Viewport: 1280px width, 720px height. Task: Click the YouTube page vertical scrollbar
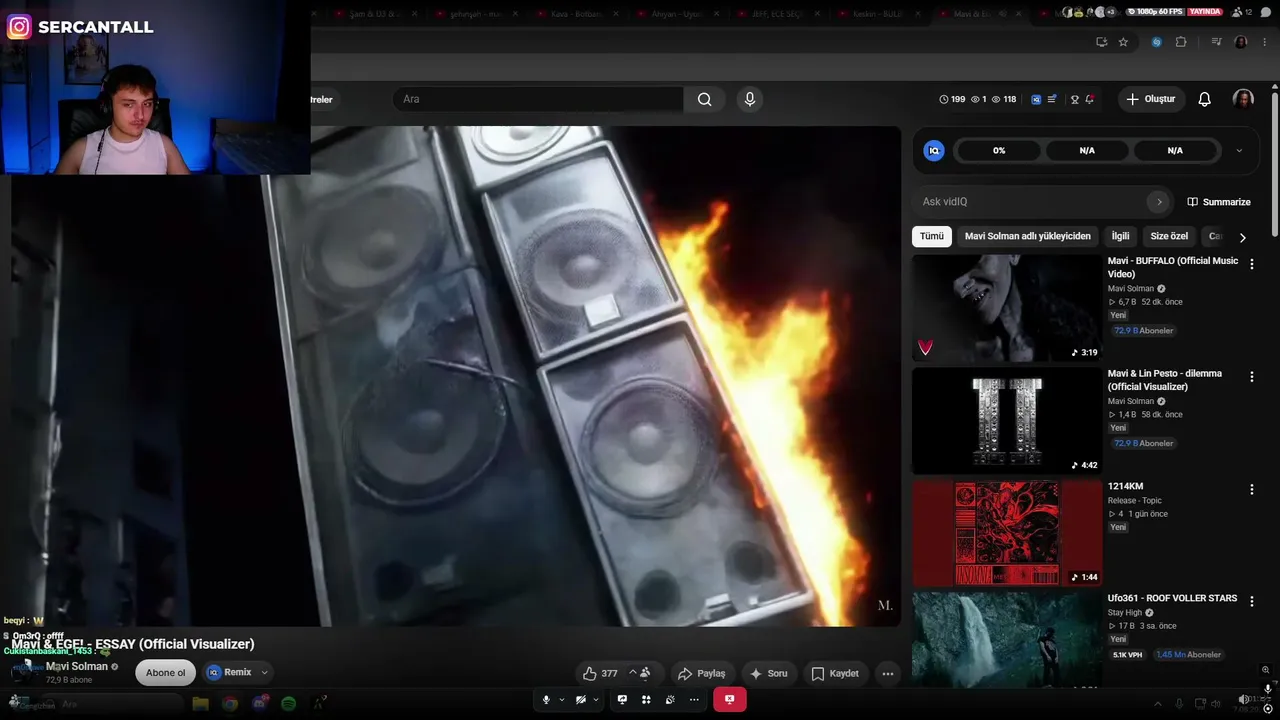[x=1275, y=165]
